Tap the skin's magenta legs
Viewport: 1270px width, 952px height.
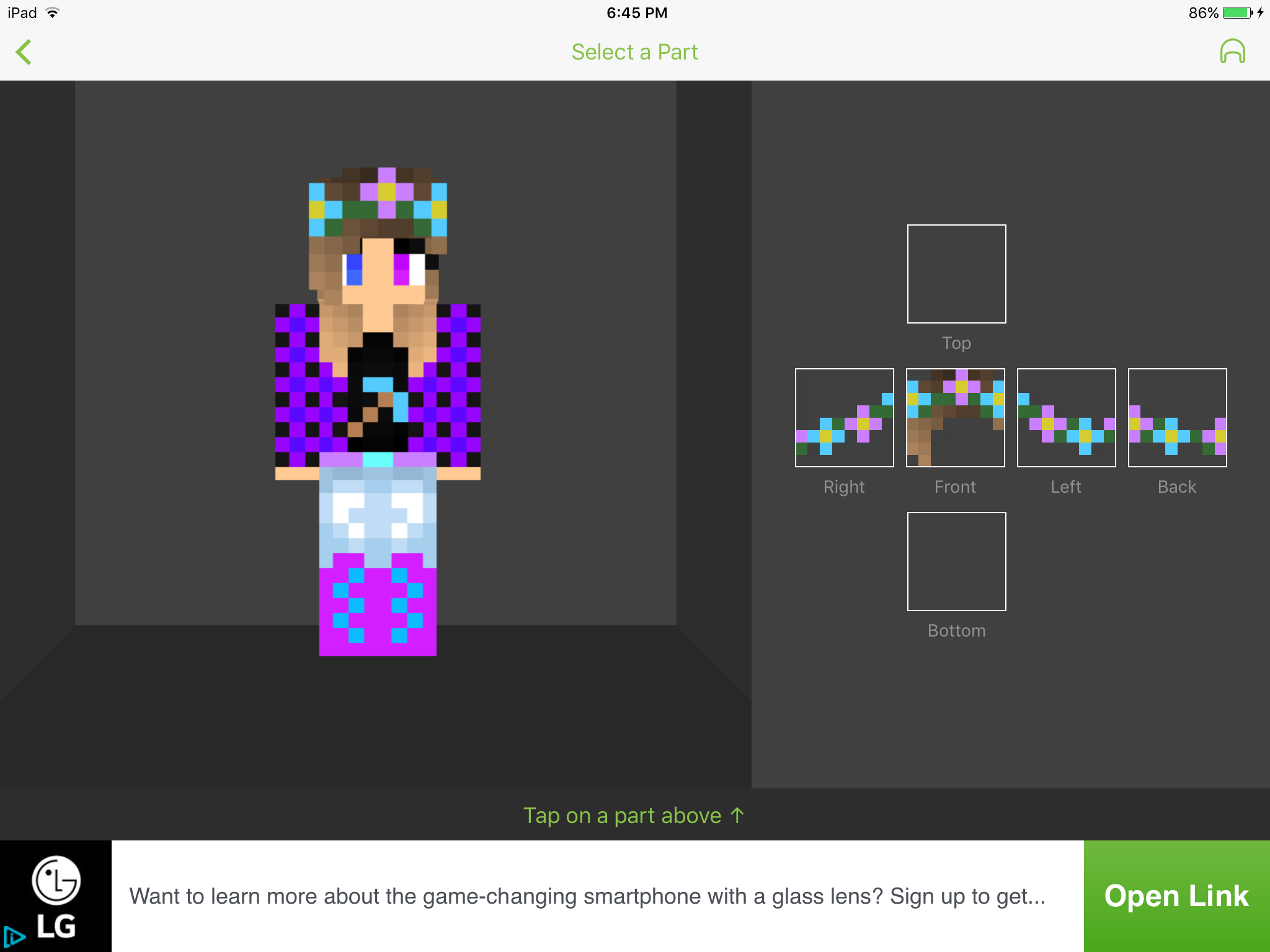[378, 604]
